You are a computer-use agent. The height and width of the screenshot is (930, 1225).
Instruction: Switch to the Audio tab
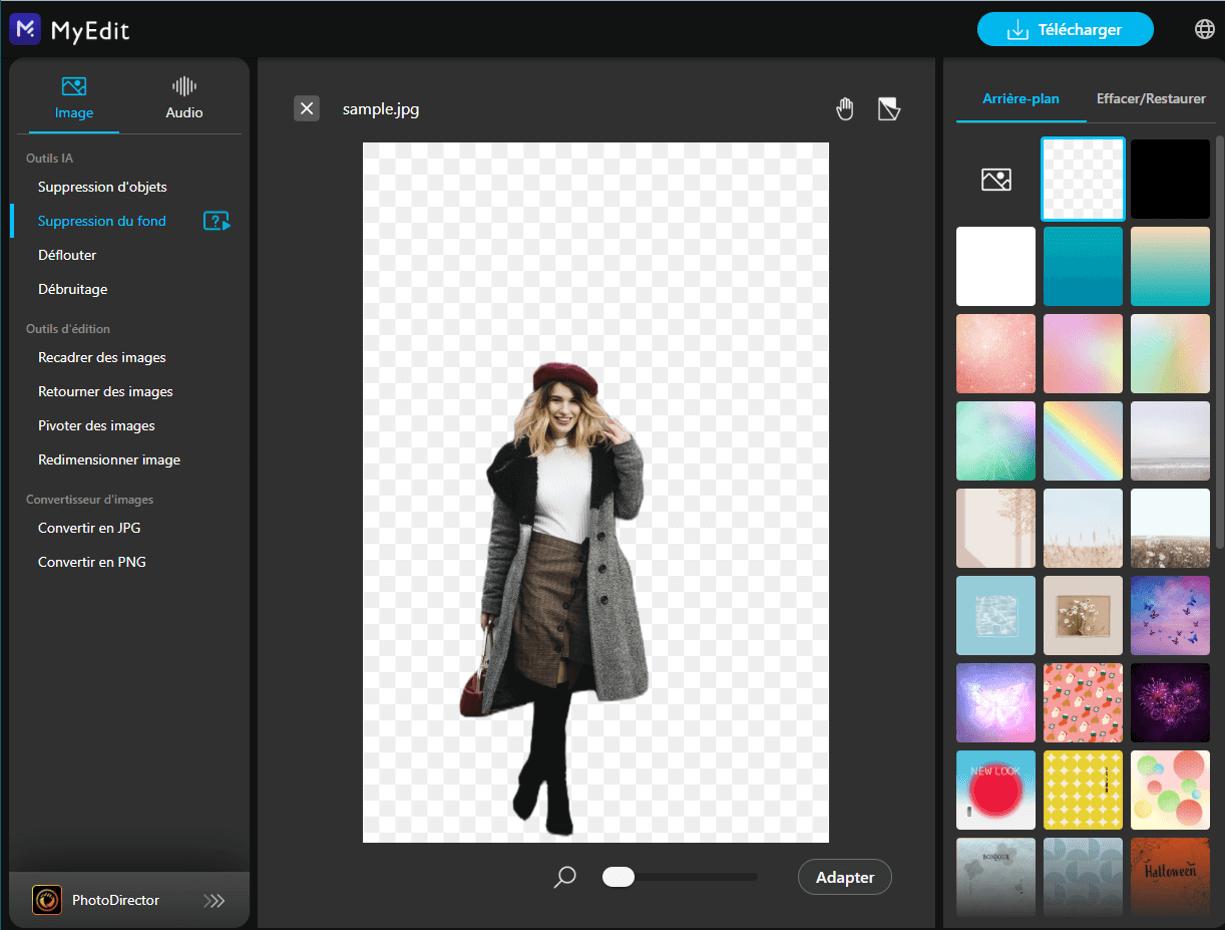click(x=184, y=97)
